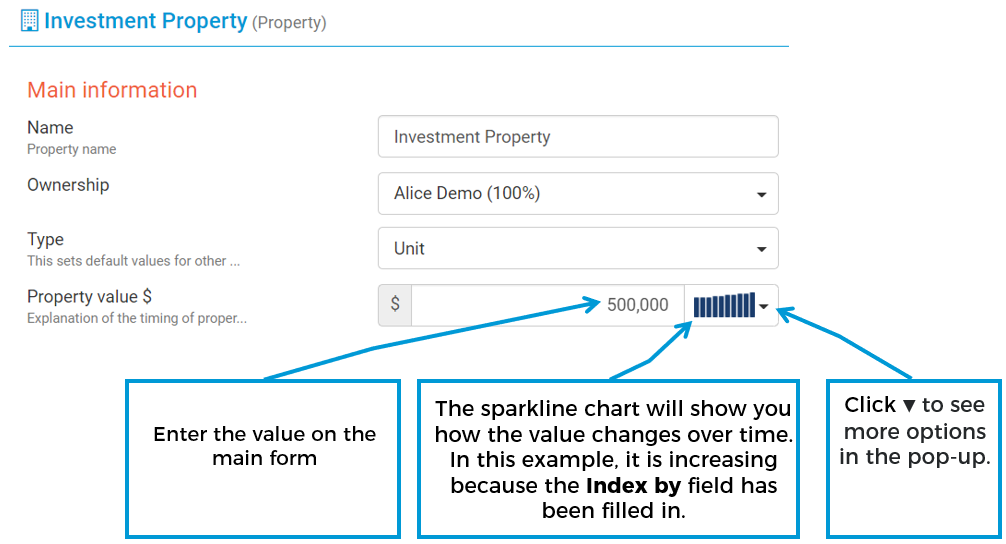Click the Ownership field label
Image resolution: width=1006 pixels, height=544 pixels.
(68, 185)
